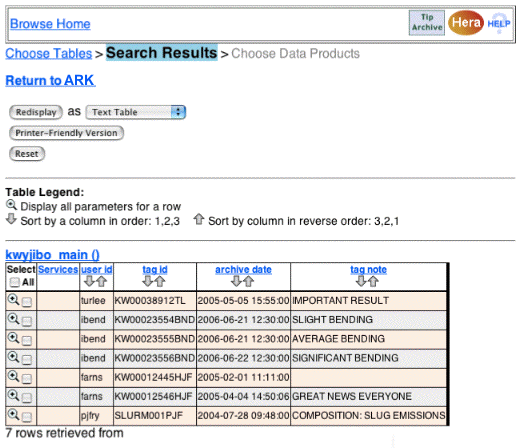
Task: Click the tag id cell KW00038912TL
Action: [150, 301]
